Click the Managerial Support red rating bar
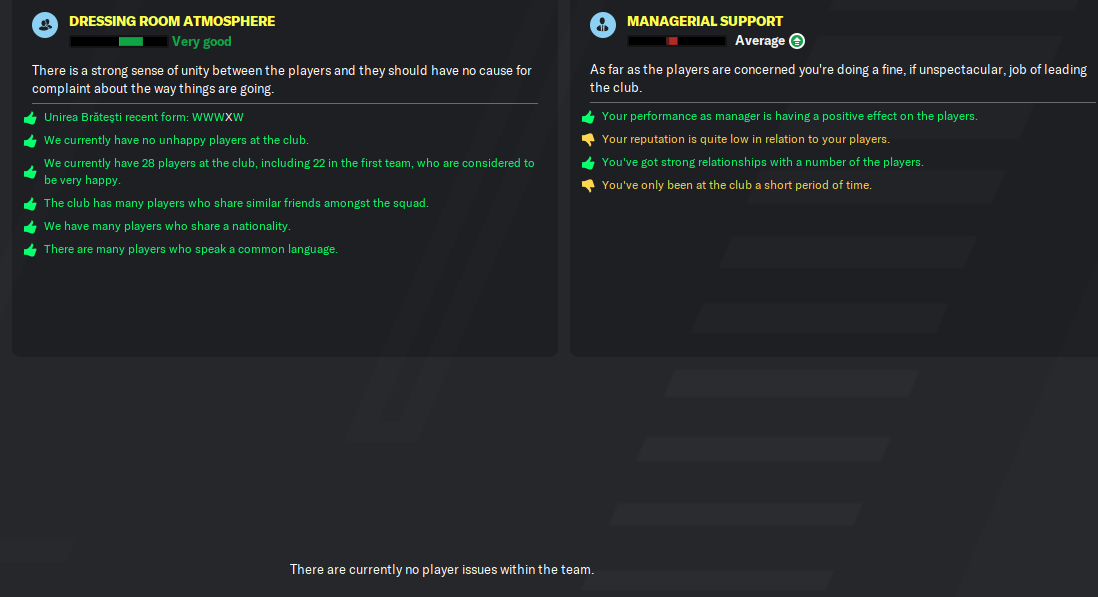The image size is (1098, 597). click(x=676, y=41)
